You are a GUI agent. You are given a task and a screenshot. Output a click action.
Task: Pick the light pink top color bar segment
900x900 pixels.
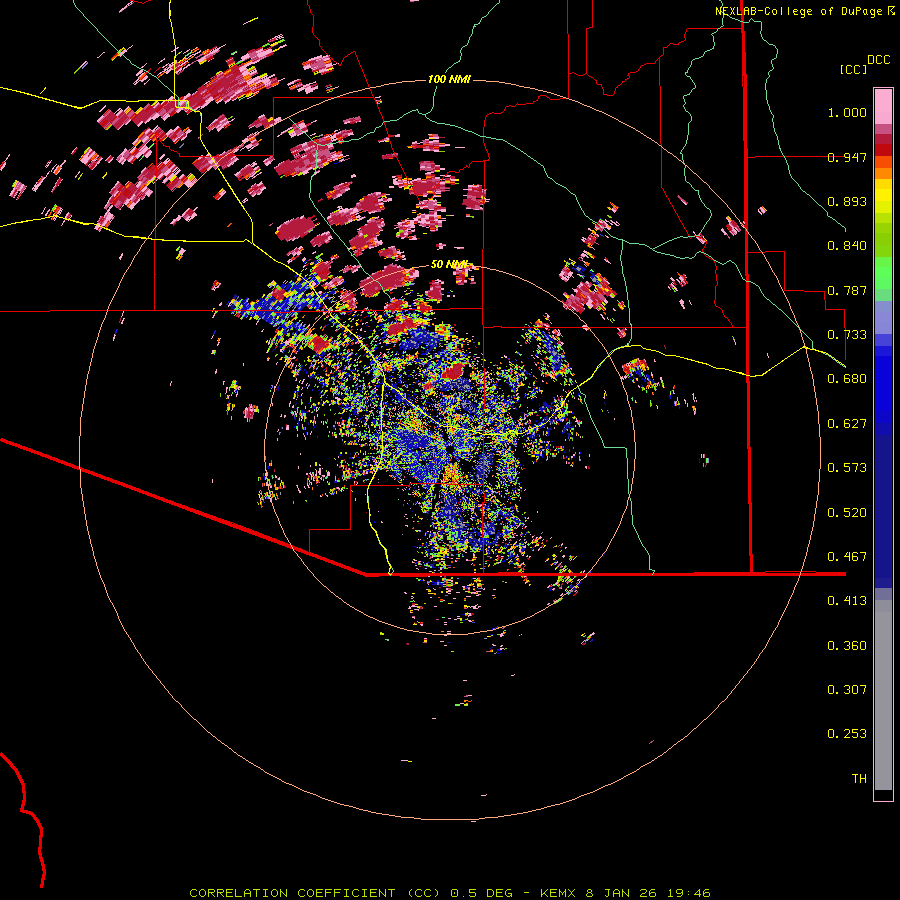pyautogui.click(x=883, y=106)
